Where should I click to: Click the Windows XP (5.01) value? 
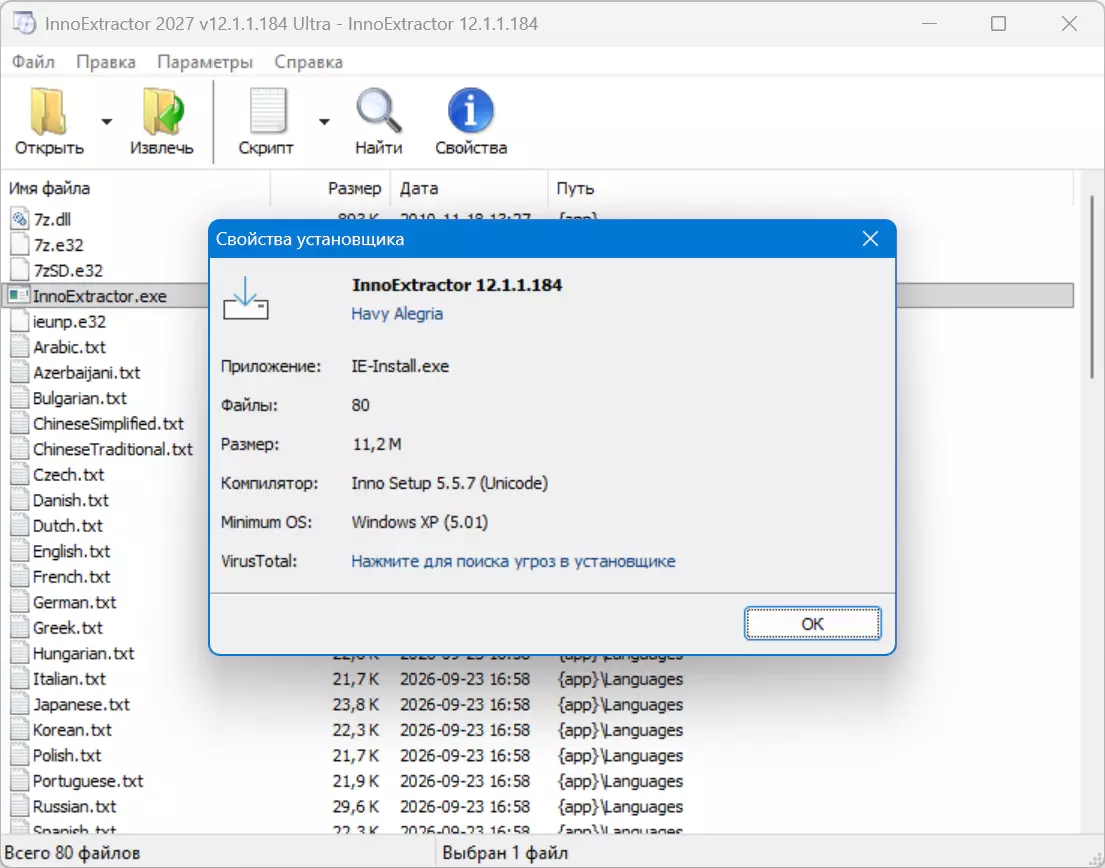[419, 522]
